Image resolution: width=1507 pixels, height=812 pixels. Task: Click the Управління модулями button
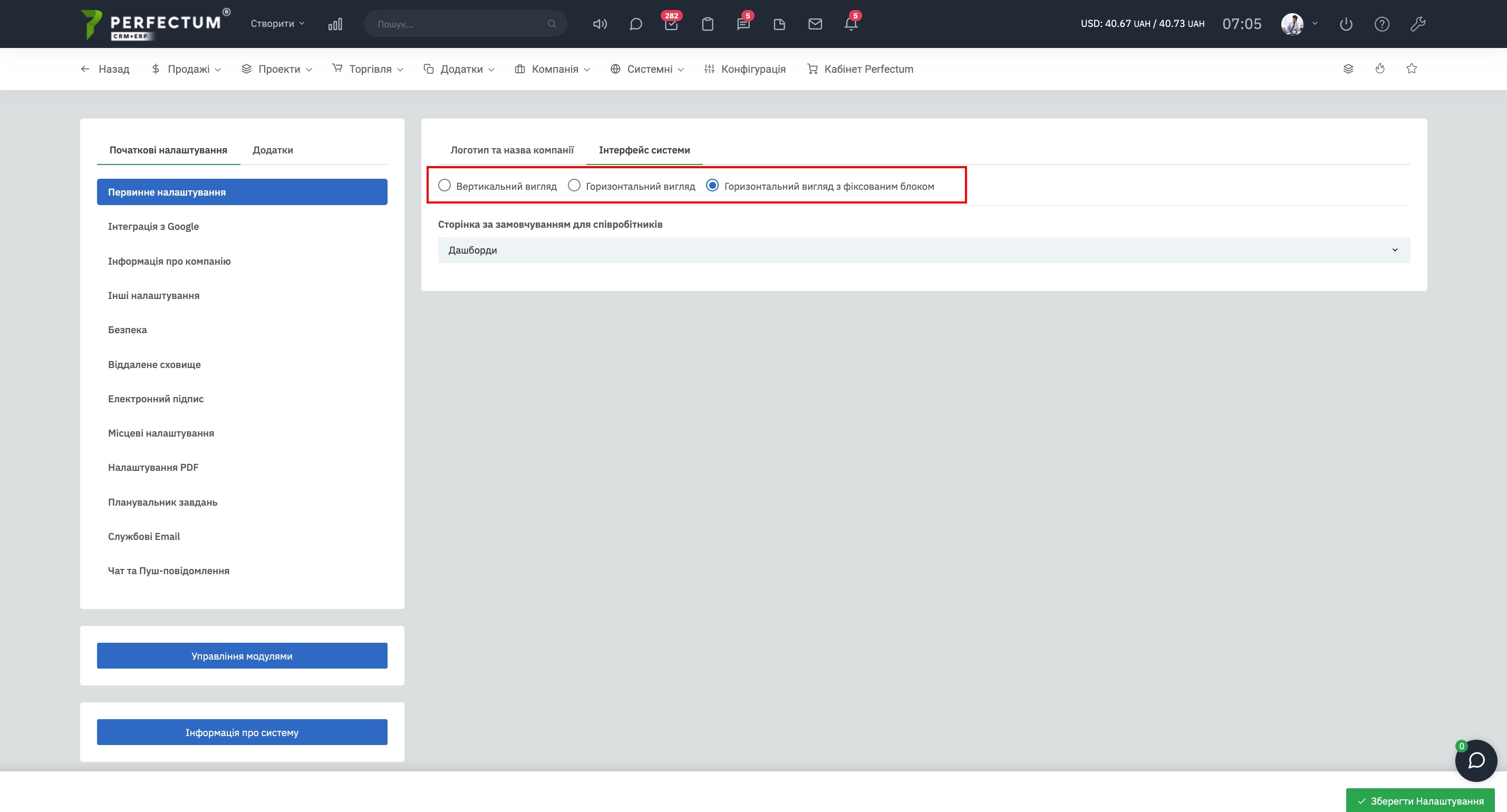click(241, 656)
